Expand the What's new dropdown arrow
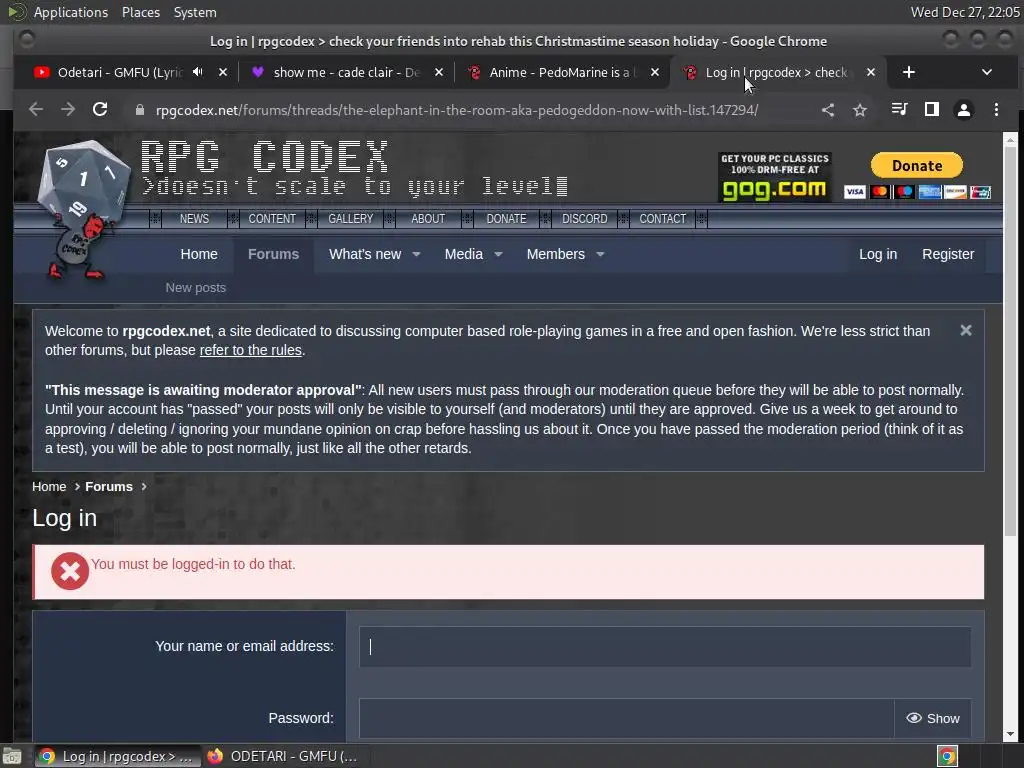 pos(416,254)
